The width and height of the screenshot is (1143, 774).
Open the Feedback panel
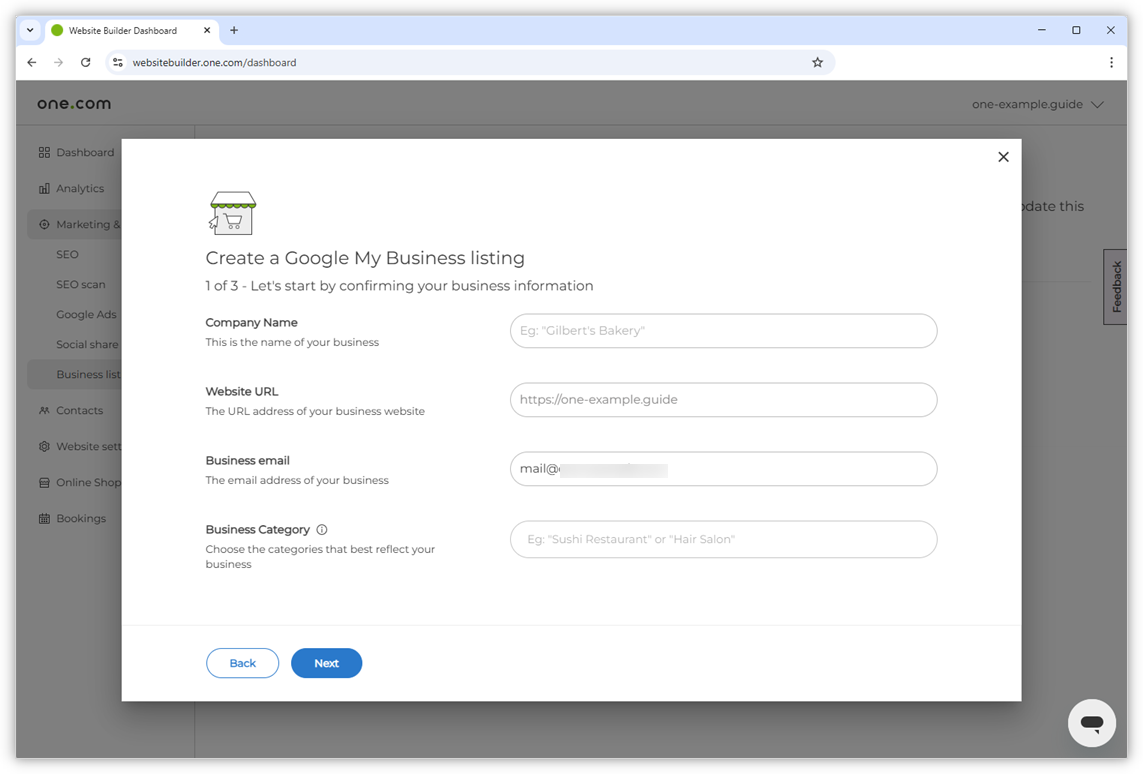[1115, 287]
